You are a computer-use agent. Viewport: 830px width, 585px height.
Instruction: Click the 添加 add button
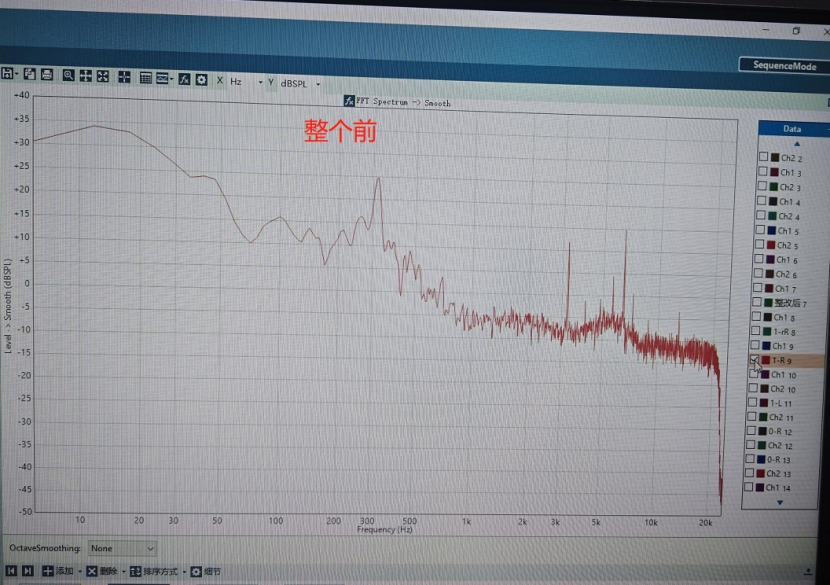tap(58, 571)
